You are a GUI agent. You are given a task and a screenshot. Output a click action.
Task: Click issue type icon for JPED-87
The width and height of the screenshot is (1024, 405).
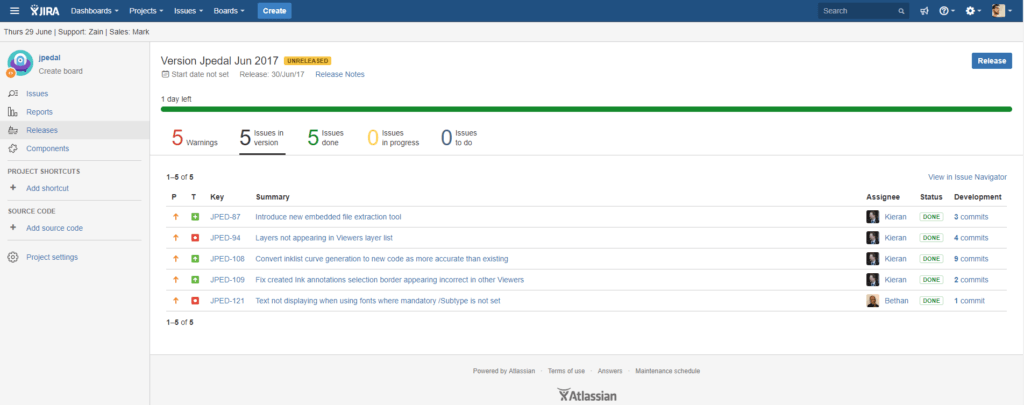click(x=195, y=217)
